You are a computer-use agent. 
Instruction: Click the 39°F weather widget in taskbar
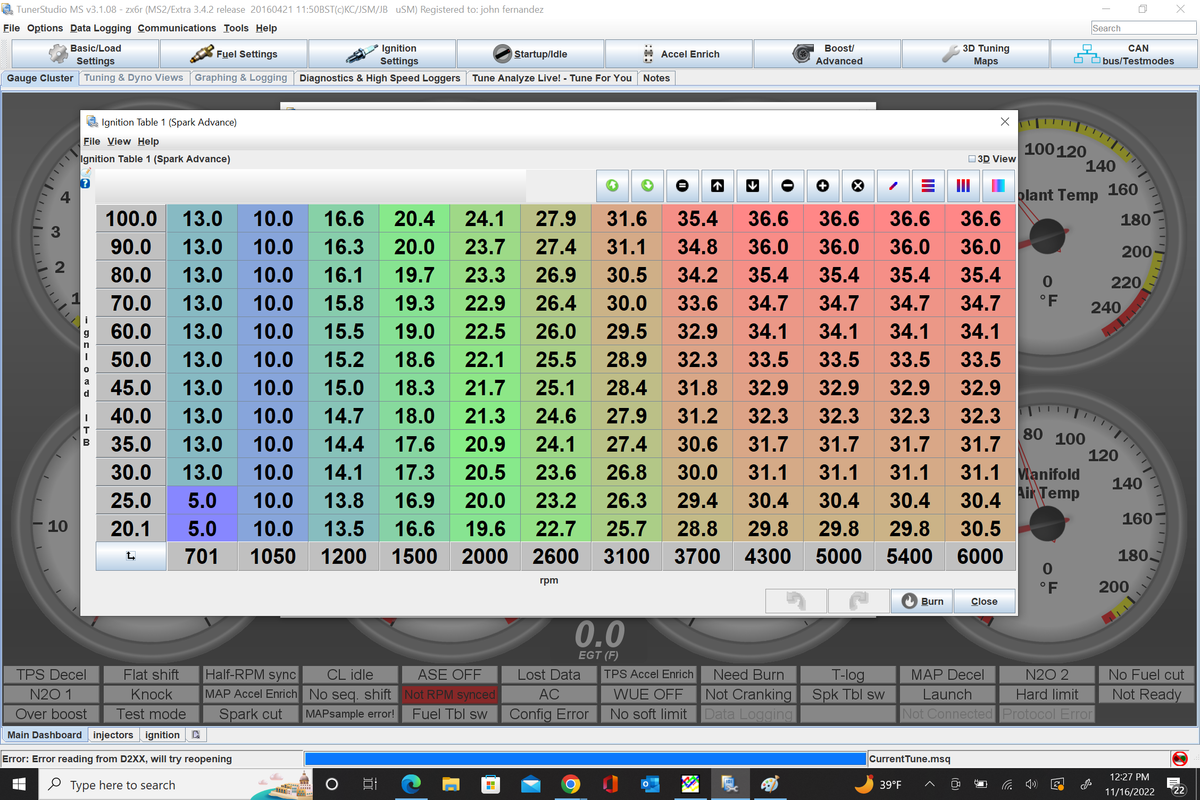(879, 785)
